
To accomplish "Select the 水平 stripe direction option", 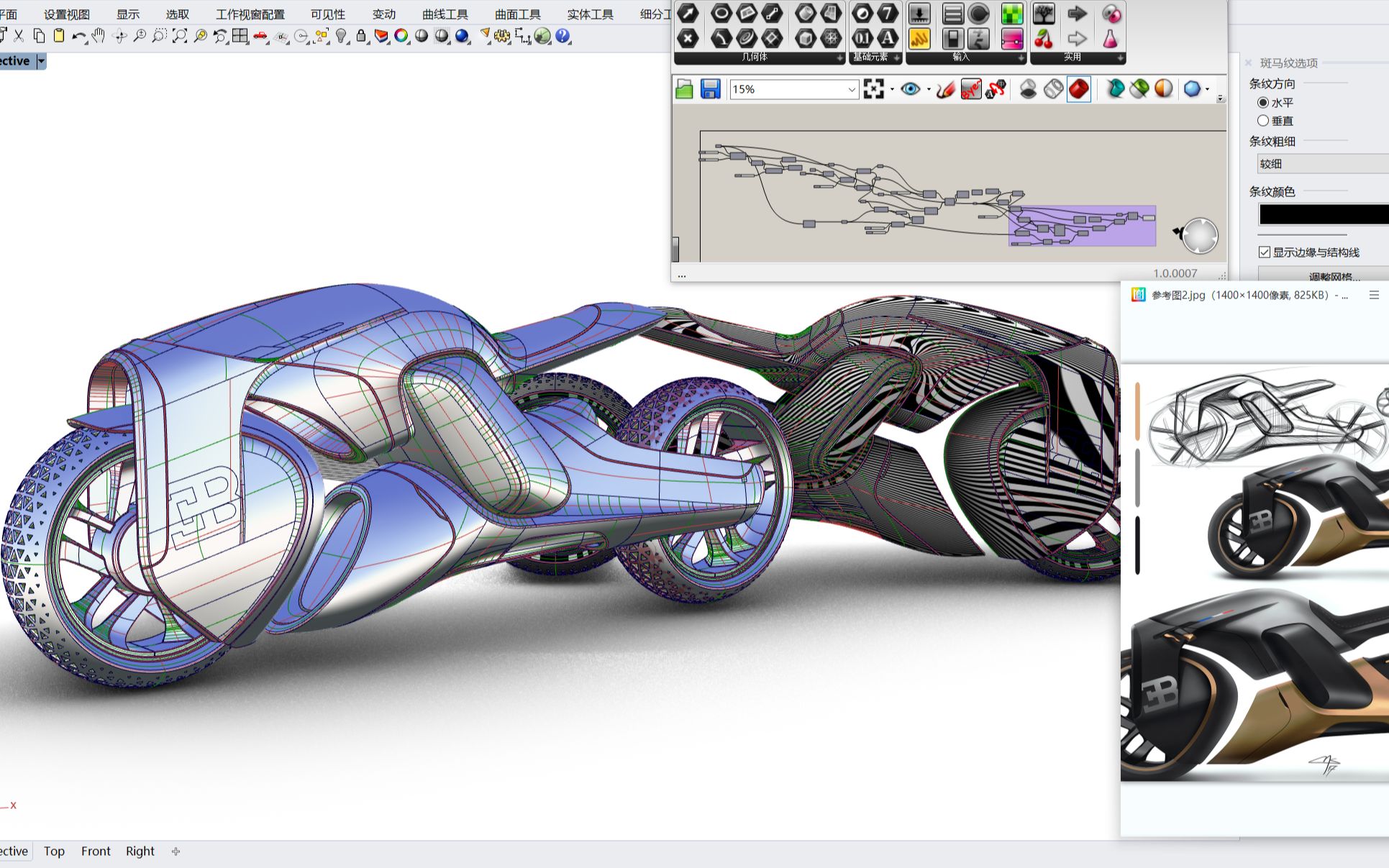I will coord(1263,103).
